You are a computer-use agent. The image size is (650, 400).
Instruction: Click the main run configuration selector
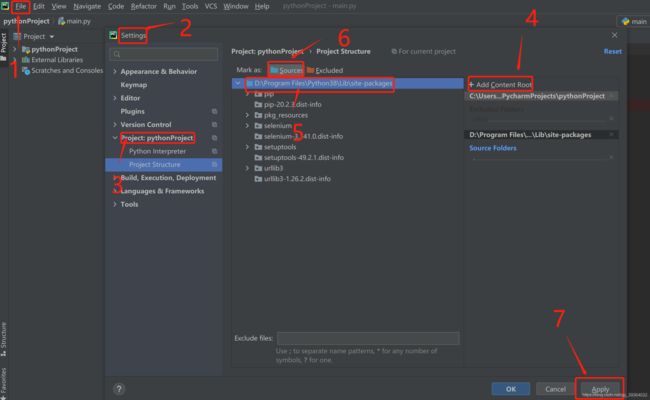(634, 21)
